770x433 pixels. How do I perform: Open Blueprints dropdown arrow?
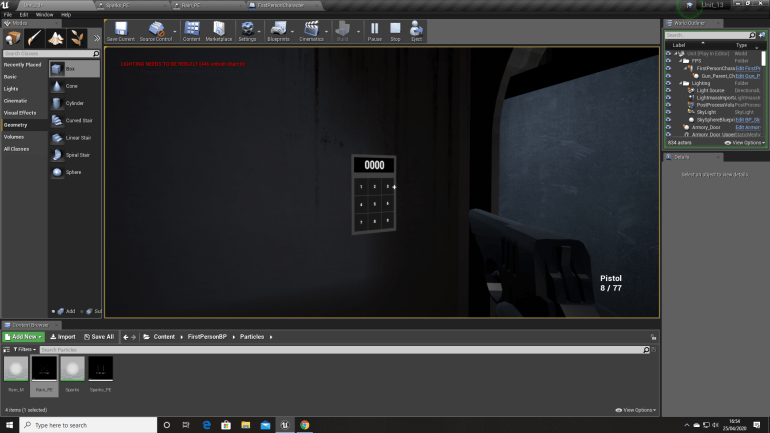point(292,32)
